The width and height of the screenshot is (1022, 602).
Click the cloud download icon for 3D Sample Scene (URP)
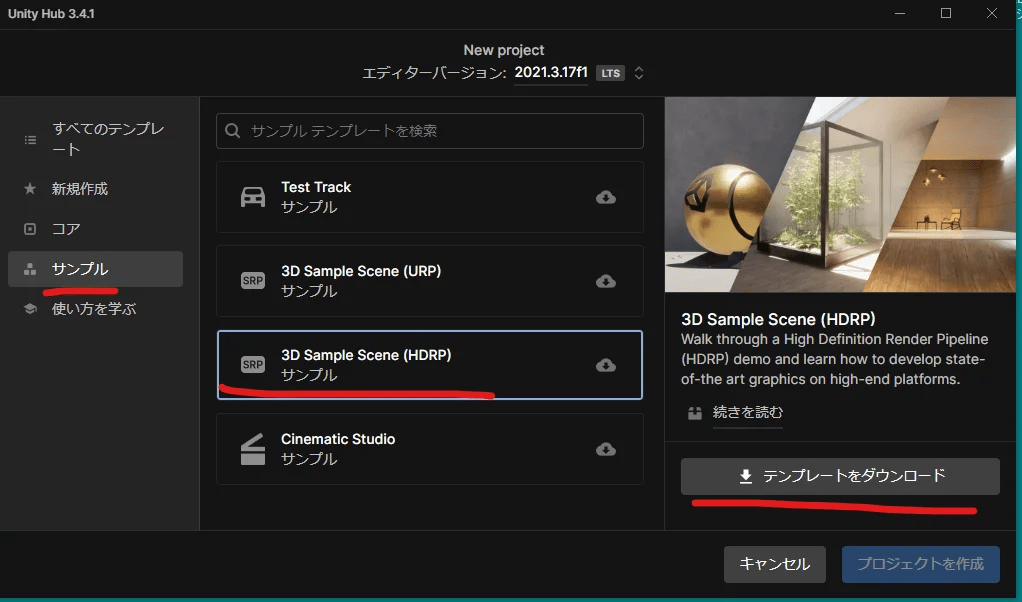pyautogui.click(x=606, y=281)
